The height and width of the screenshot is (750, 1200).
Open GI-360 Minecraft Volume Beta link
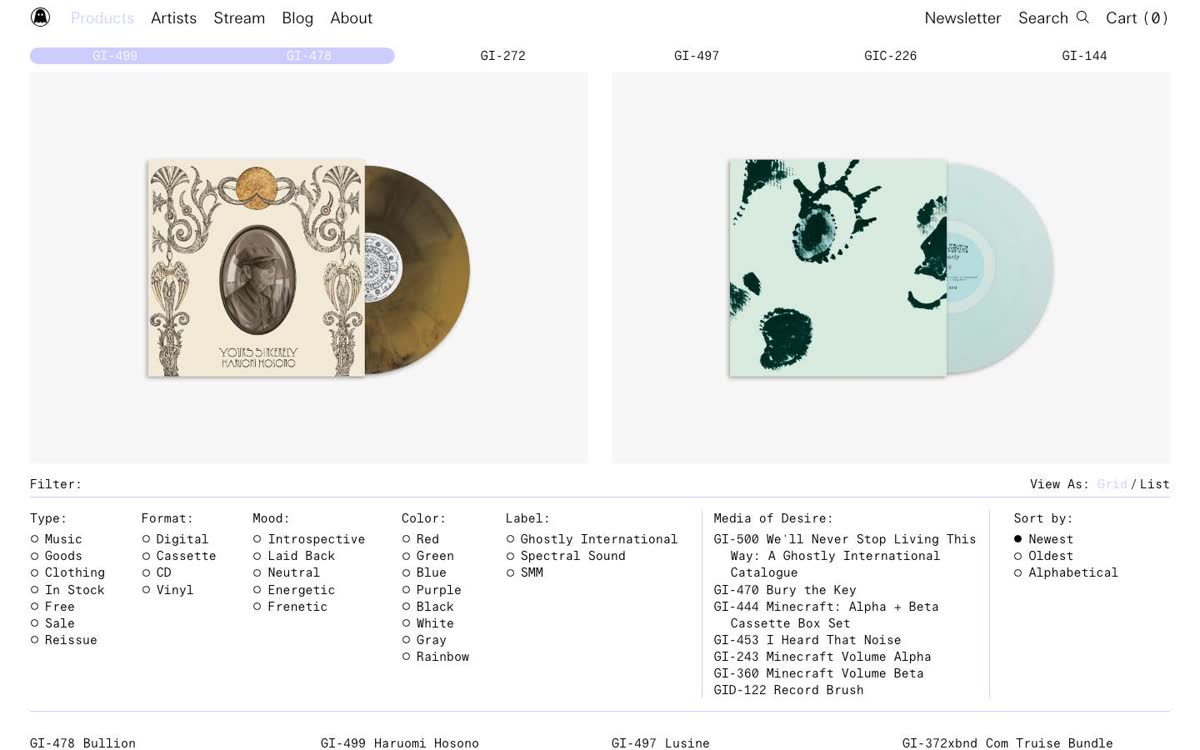[x=818, y=673]
